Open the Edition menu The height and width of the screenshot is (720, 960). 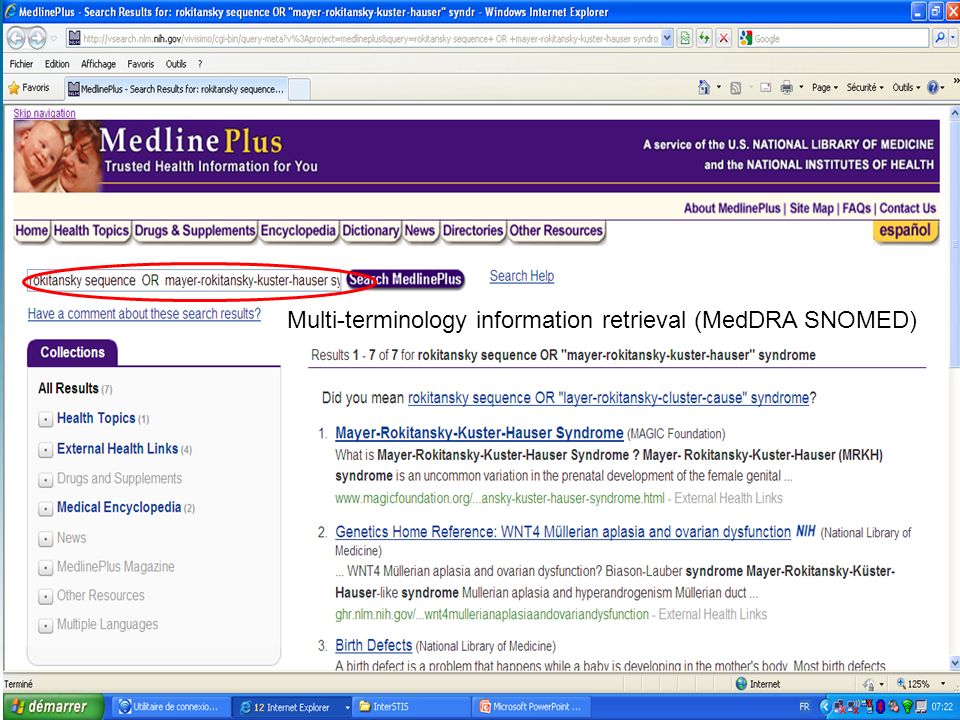[x=57, y=64]
